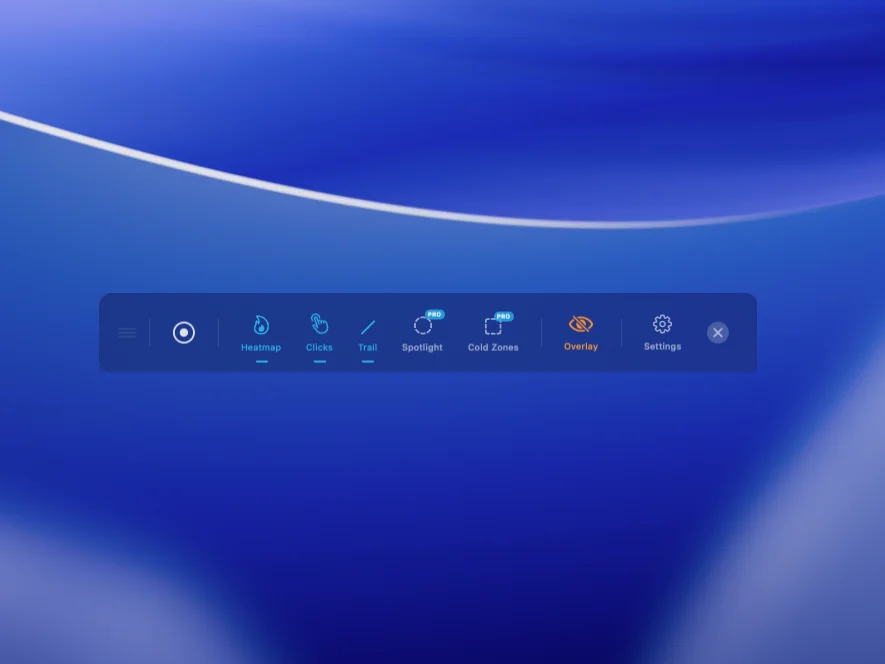Toggle the Overlay crossed-eye visibility icon
The image size is (885, 664).
(581, 324)
